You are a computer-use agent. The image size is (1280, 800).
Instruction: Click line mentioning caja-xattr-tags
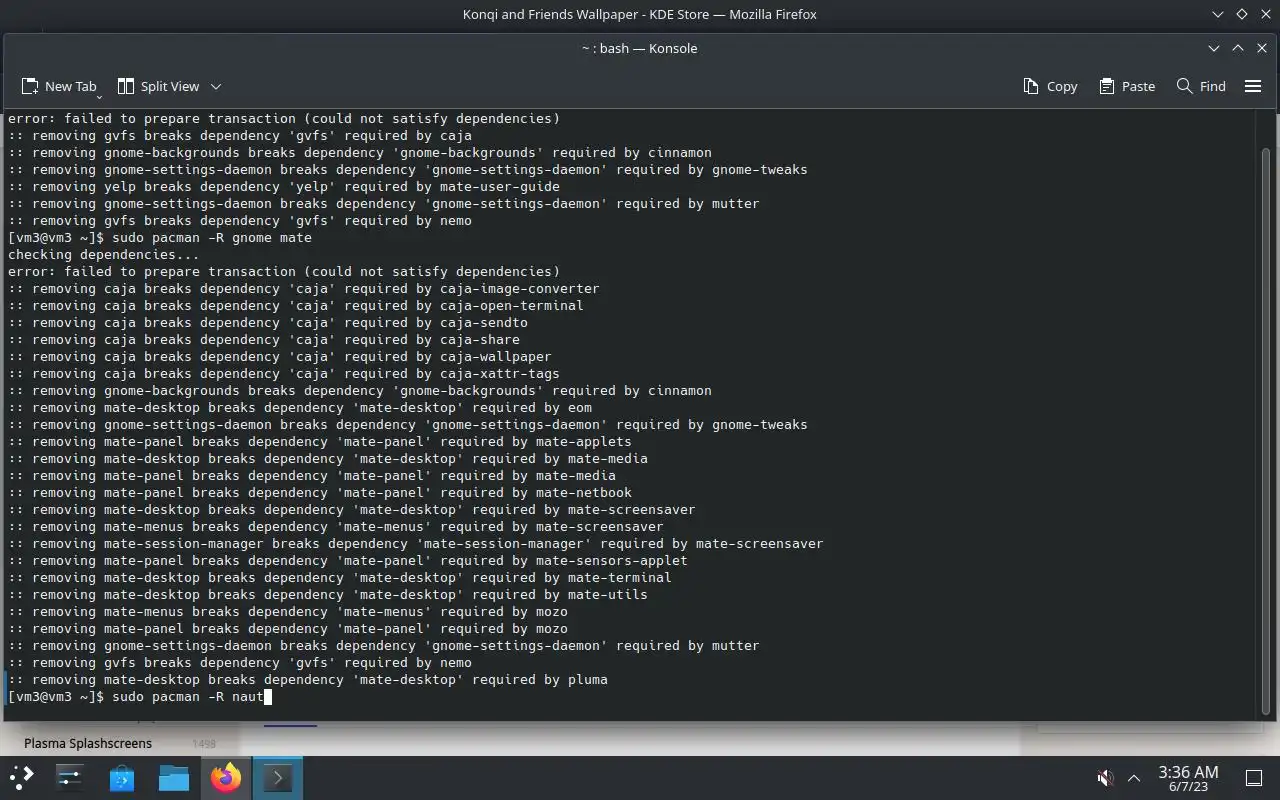tap(284, 373)
